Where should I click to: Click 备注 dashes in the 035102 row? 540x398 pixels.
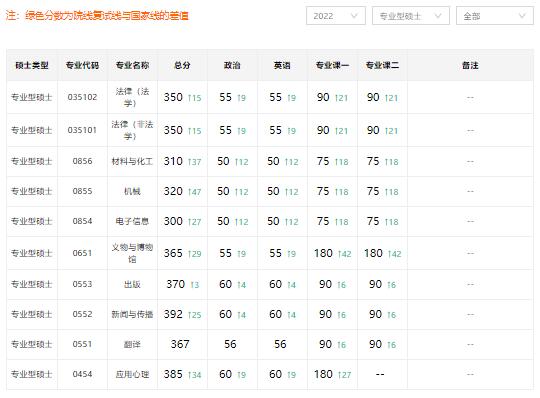pos(470,97)
